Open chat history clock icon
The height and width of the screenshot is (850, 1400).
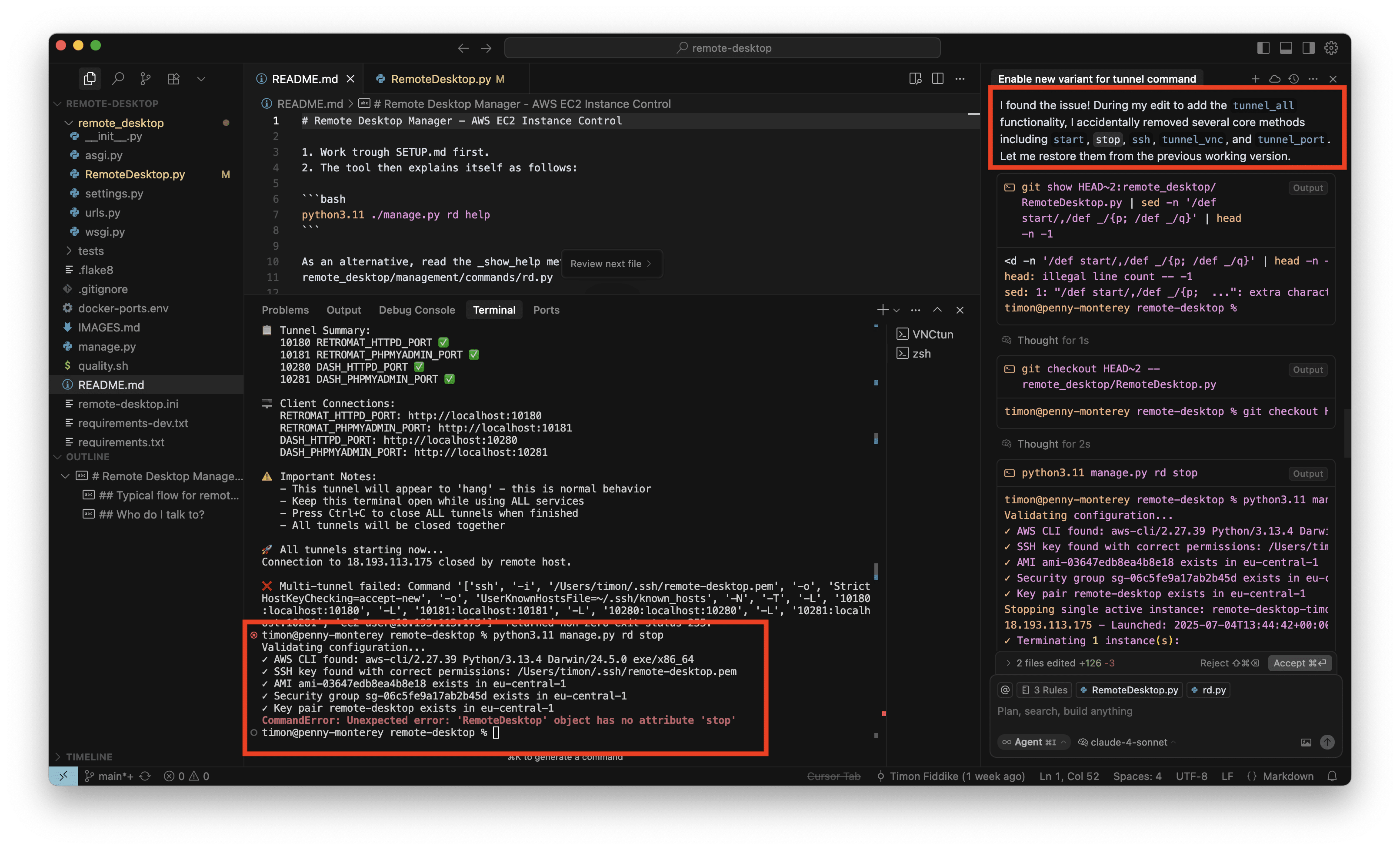(x=1294, y=78)
